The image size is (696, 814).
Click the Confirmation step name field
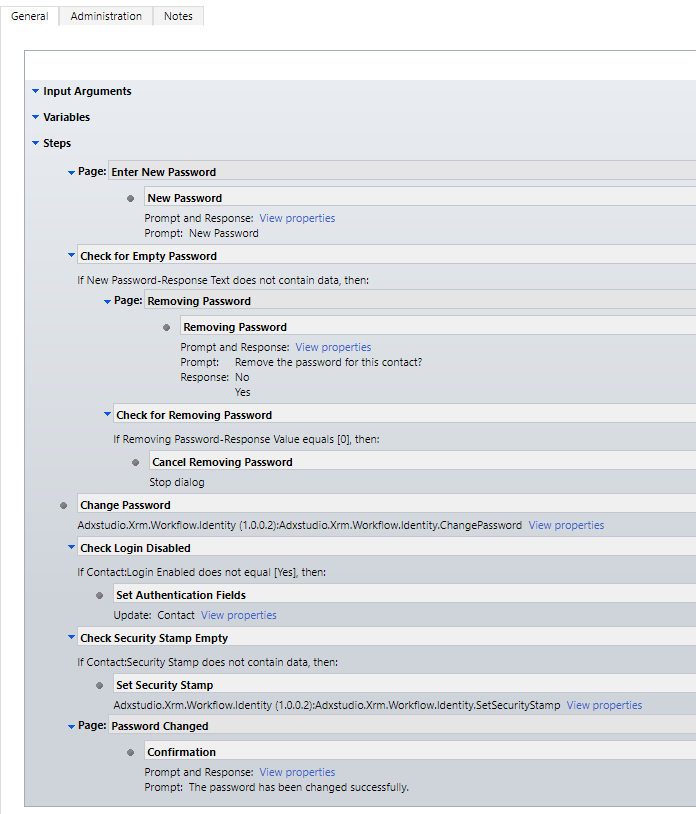pyautogui.click(x=420, y=752)
